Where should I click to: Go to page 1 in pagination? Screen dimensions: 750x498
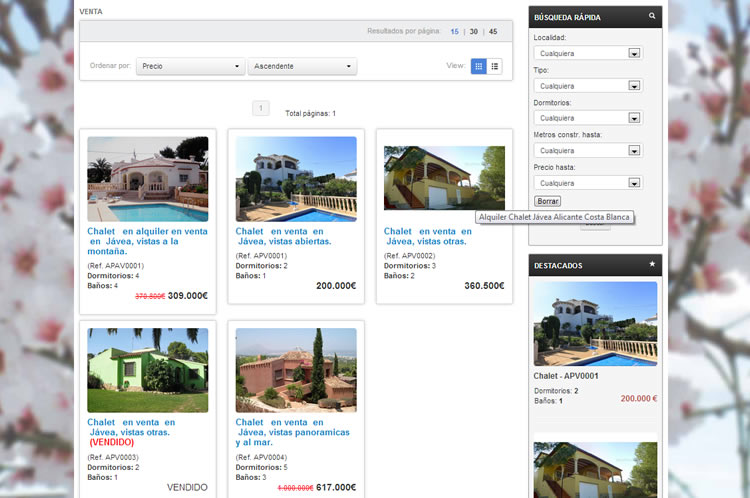[261, 108]
